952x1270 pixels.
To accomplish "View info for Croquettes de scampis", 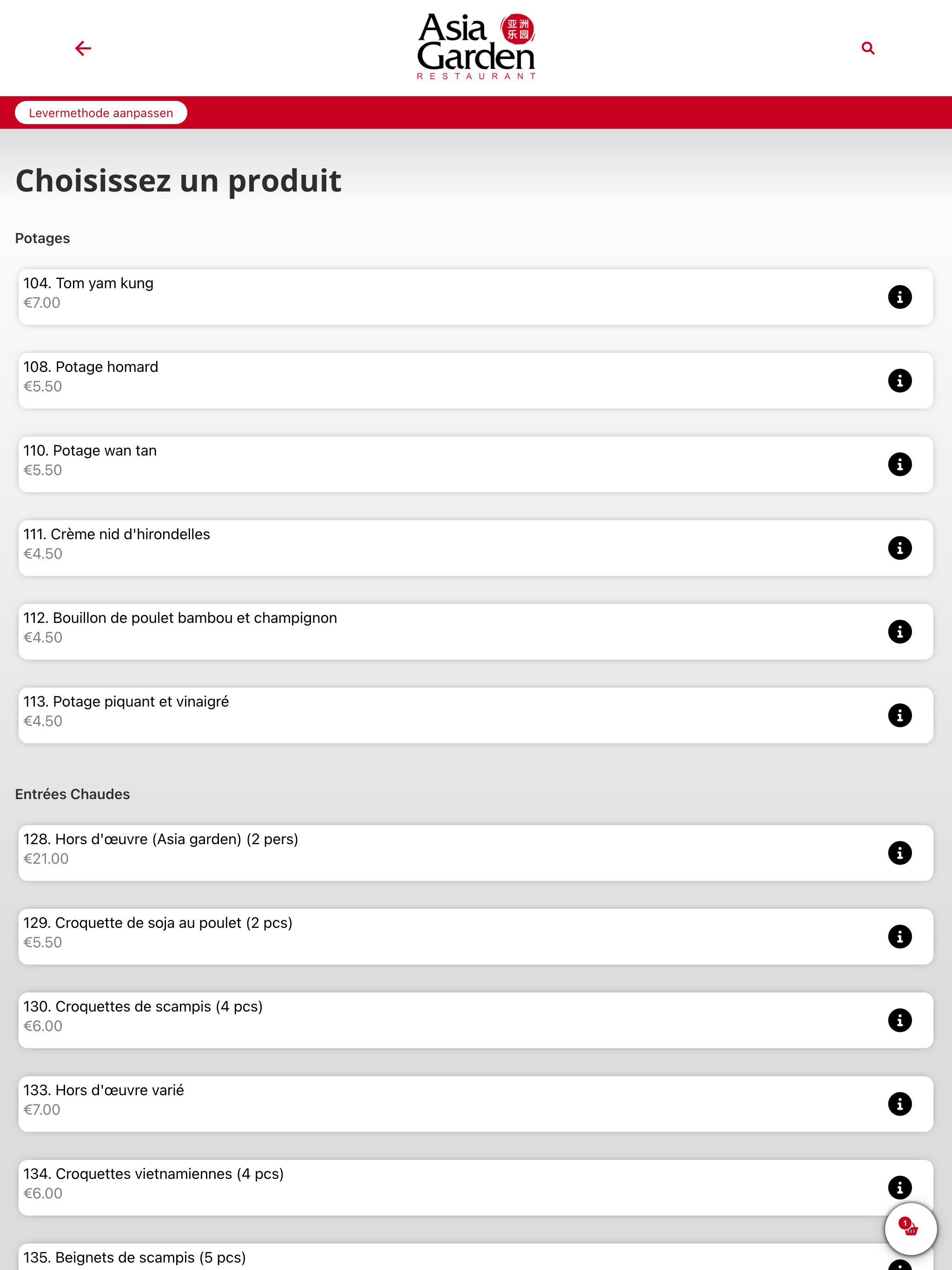I will pyautogui.click(x=900, y=1020).
